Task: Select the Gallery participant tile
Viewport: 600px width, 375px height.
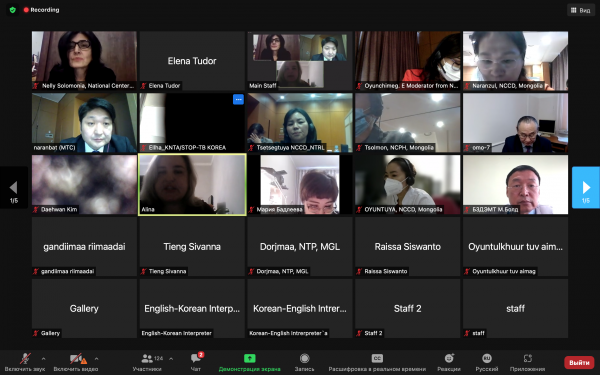Action: click(x=84, y=308)
